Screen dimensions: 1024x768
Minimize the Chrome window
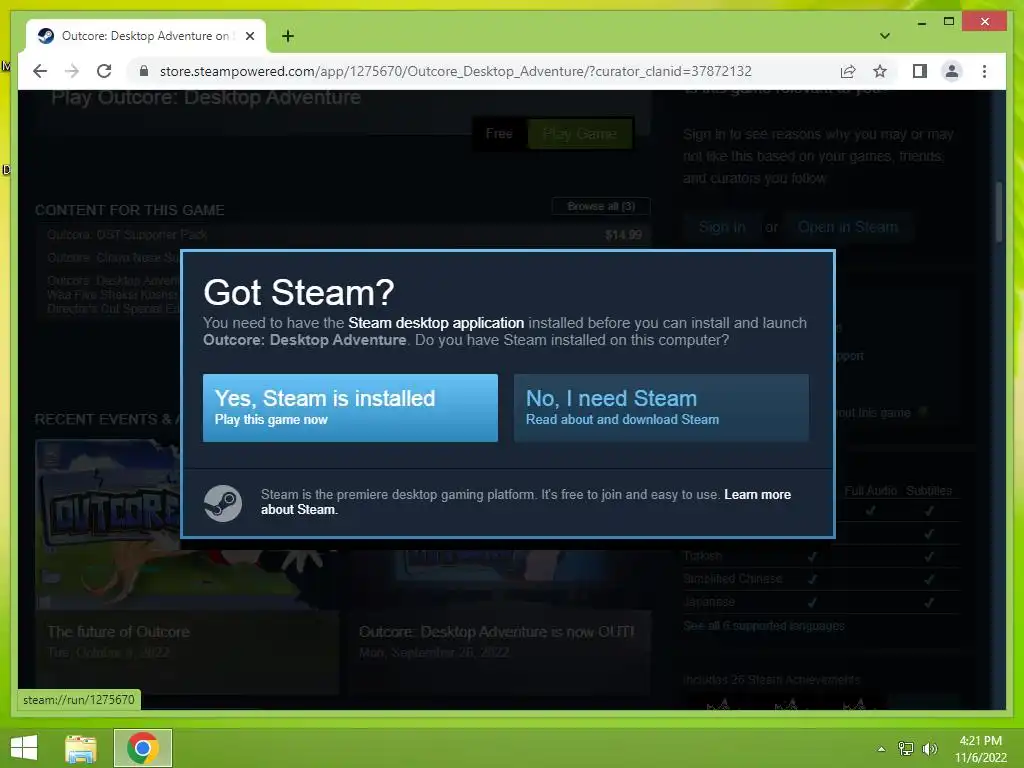[x=921, y=22]
